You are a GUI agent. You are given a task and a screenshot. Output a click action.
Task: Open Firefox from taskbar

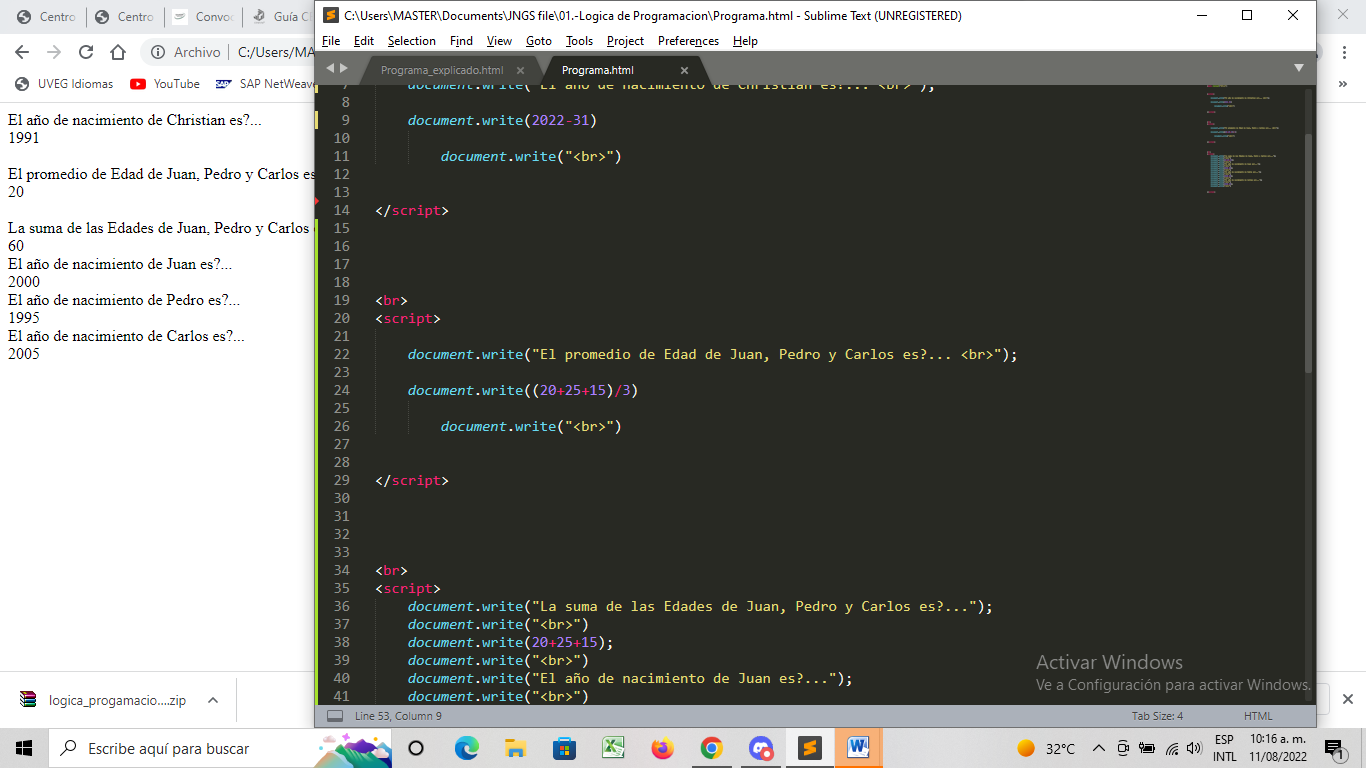[x=662, y=748]
